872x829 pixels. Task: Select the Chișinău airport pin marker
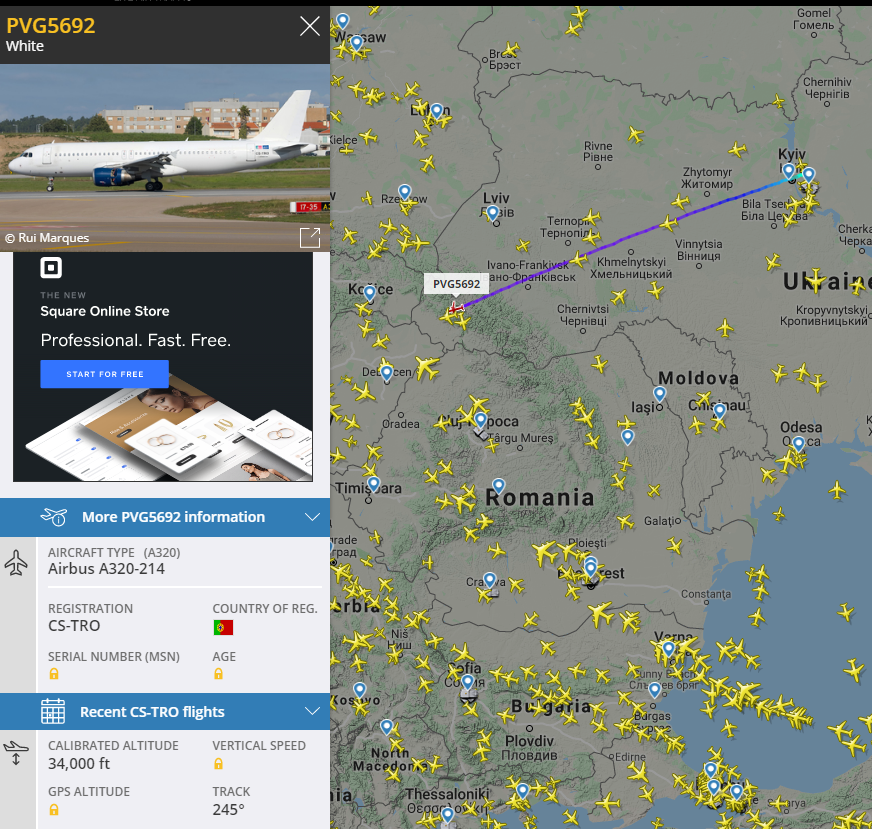point(720,412)
